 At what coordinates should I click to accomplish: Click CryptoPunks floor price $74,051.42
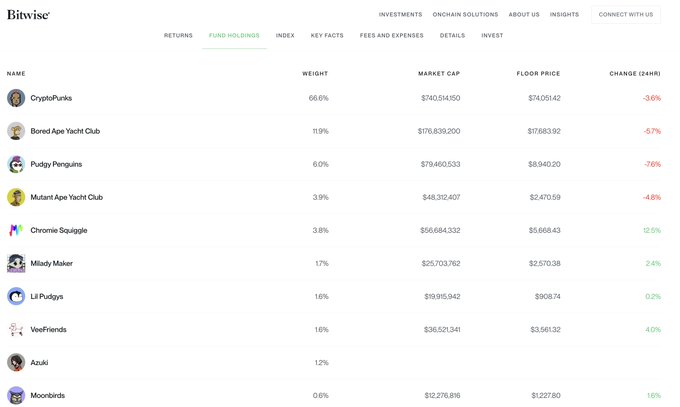pos(544,98)
